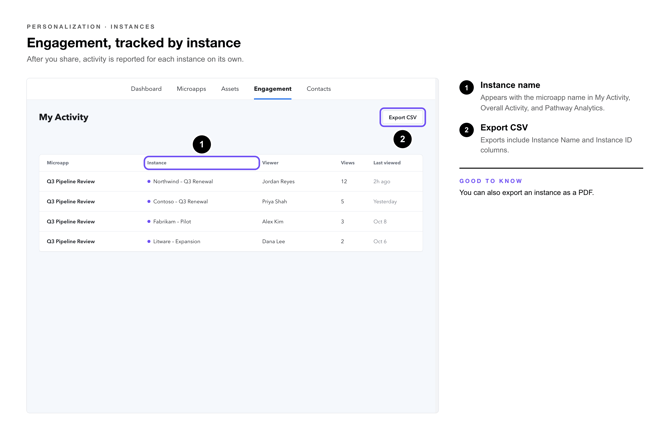The image size is (670, 430).
Task: Click the Engagement, tracked by instance title
Action: [133, 43]
